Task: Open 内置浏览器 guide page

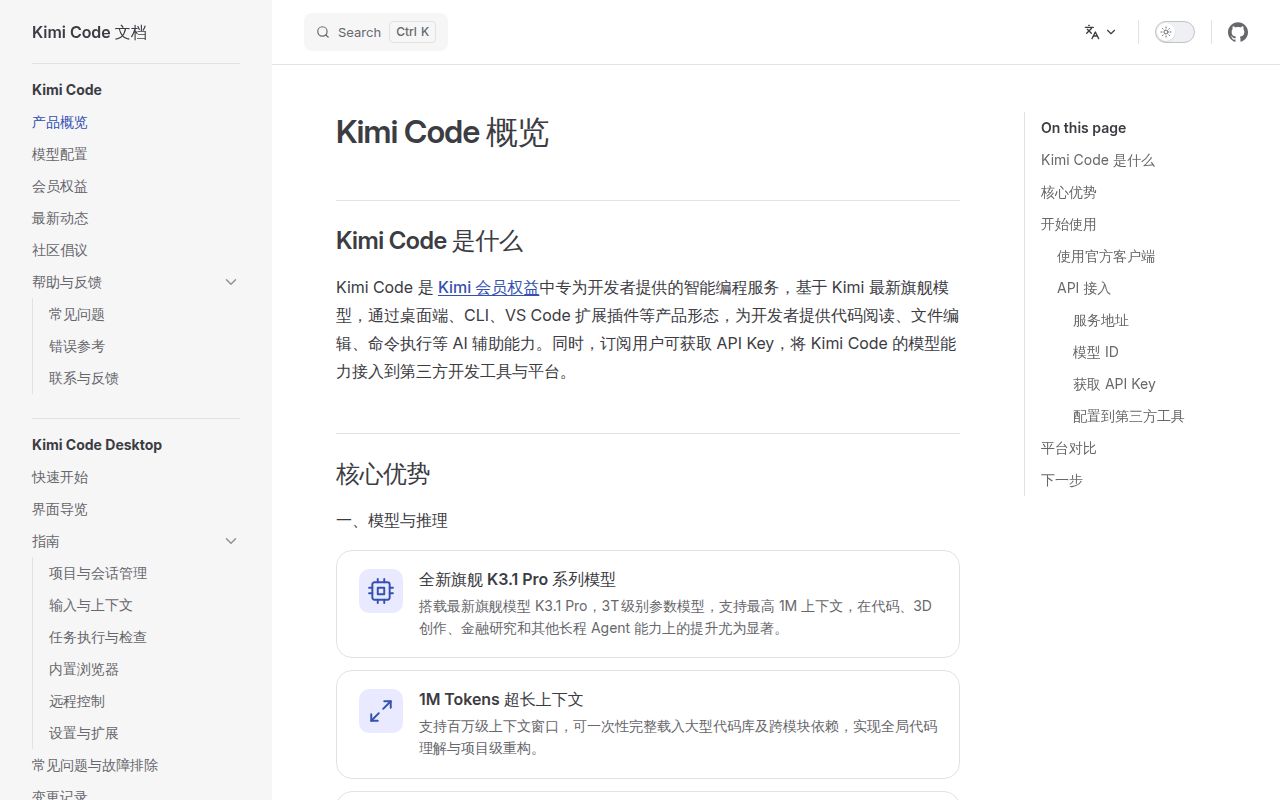Action: [x=84, y=669]
